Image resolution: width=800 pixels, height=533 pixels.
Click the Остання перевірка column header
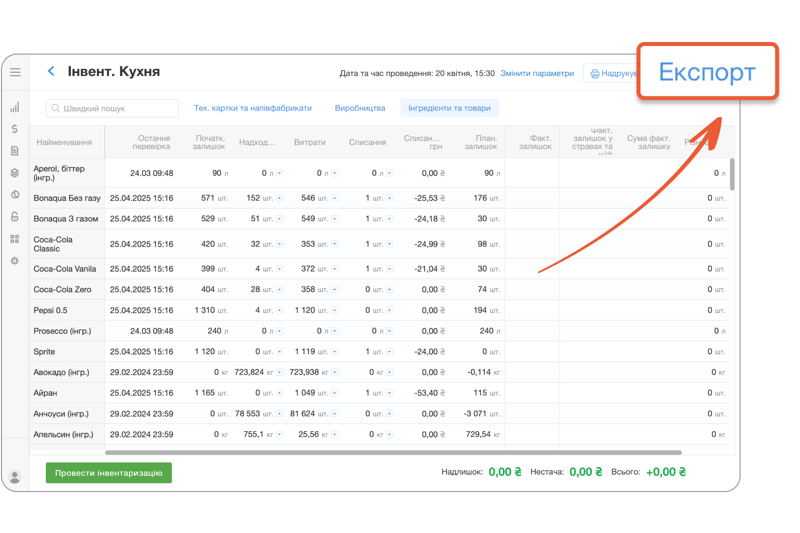tap(152, 142)
